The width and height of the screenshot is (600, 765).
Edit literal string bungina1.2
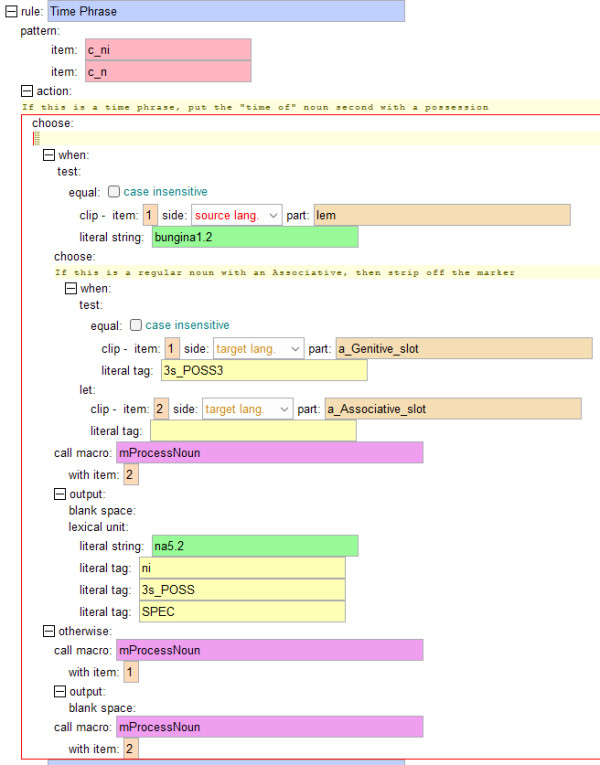pyautogui.click(x=255, y=237)
